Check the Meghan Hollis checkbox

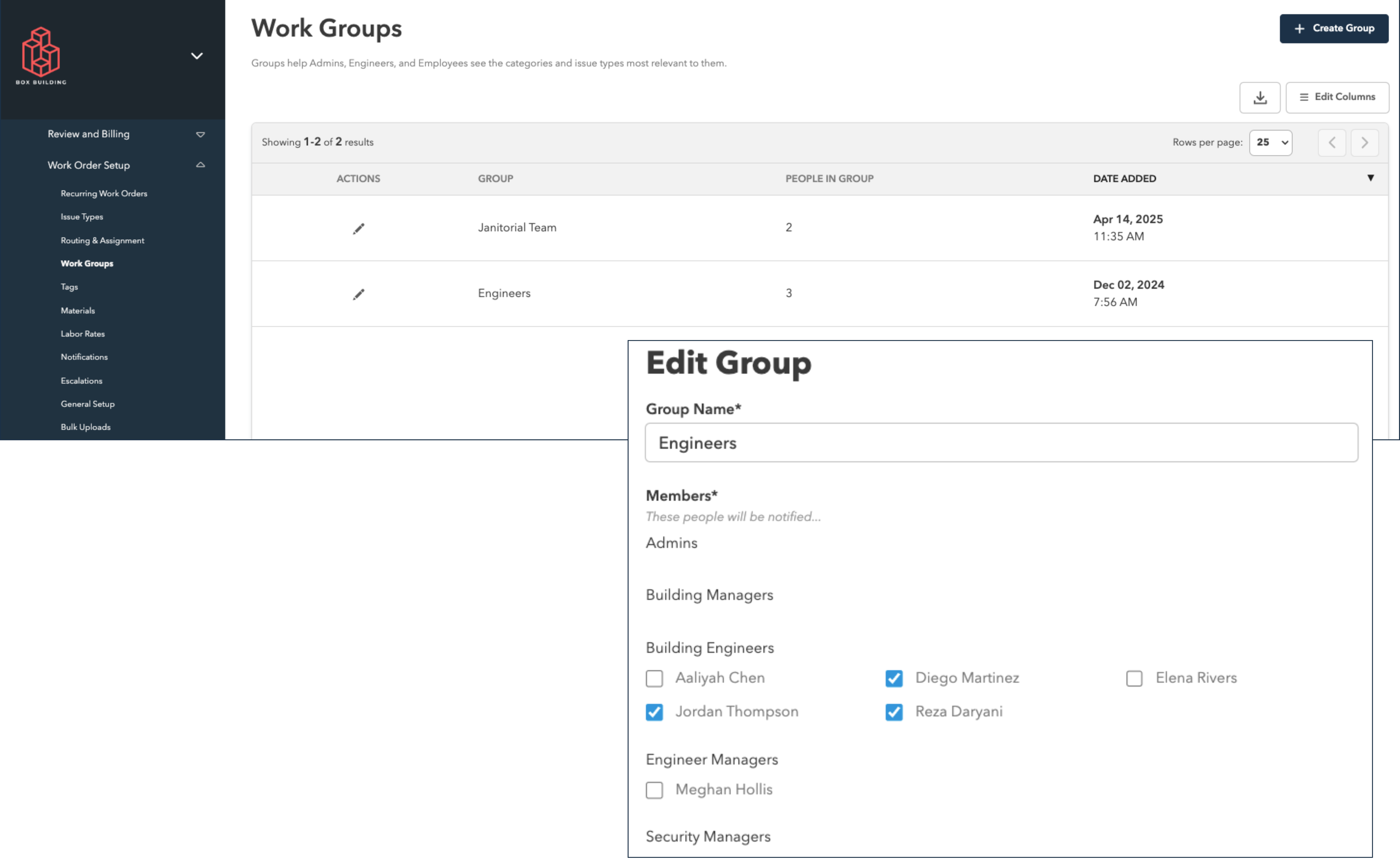pyautogui.click(x=654, y=790)
